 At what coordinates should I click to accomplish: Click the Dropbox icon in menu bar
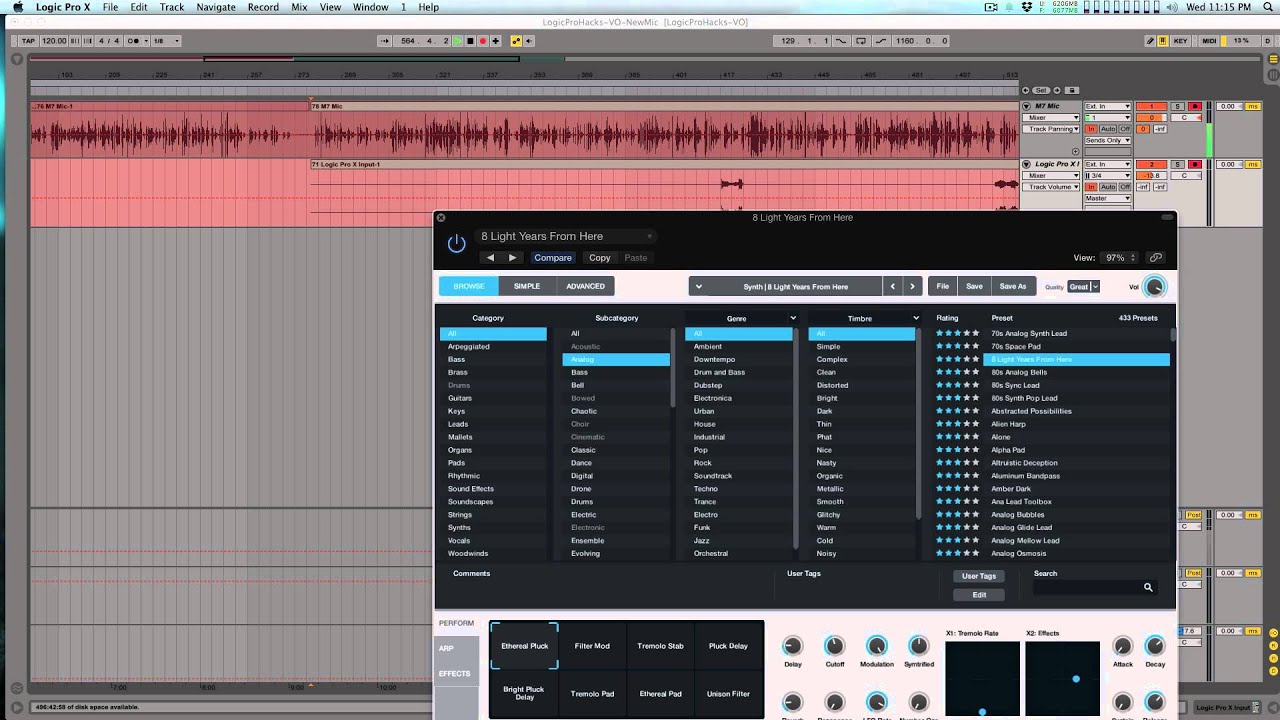click(x=1026, y=7)
